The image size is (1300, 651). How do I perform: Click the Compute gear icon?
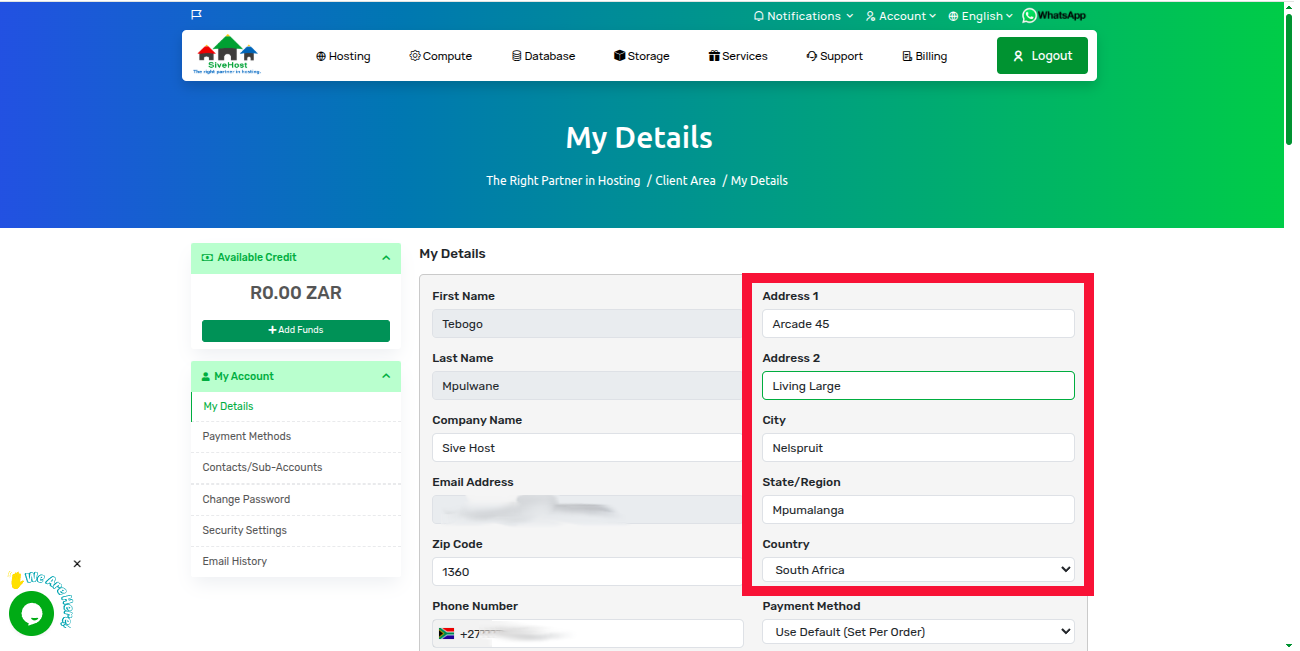tap(414, 56)
